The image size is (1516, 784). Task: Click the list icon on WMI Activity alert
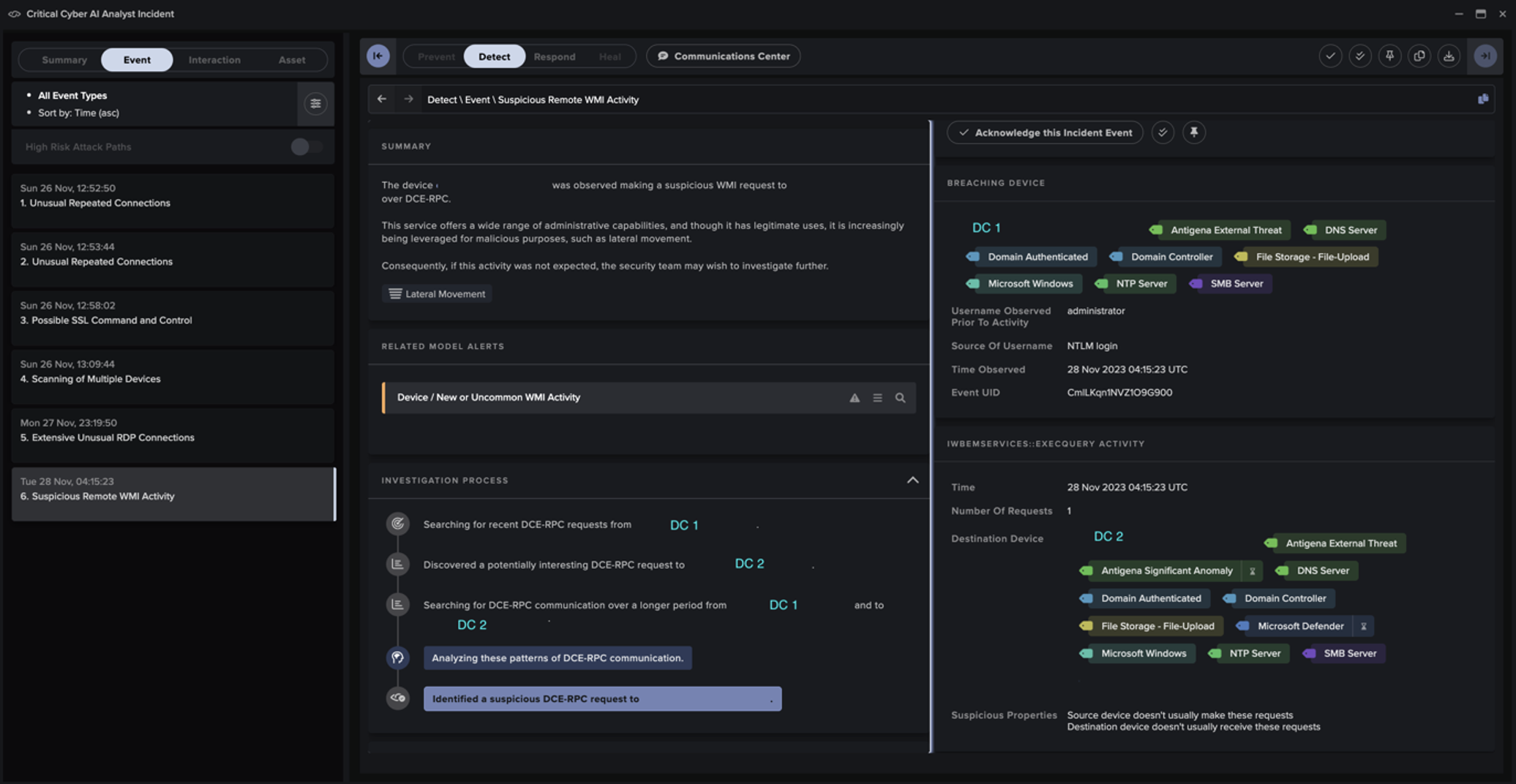tap(877, 398)
